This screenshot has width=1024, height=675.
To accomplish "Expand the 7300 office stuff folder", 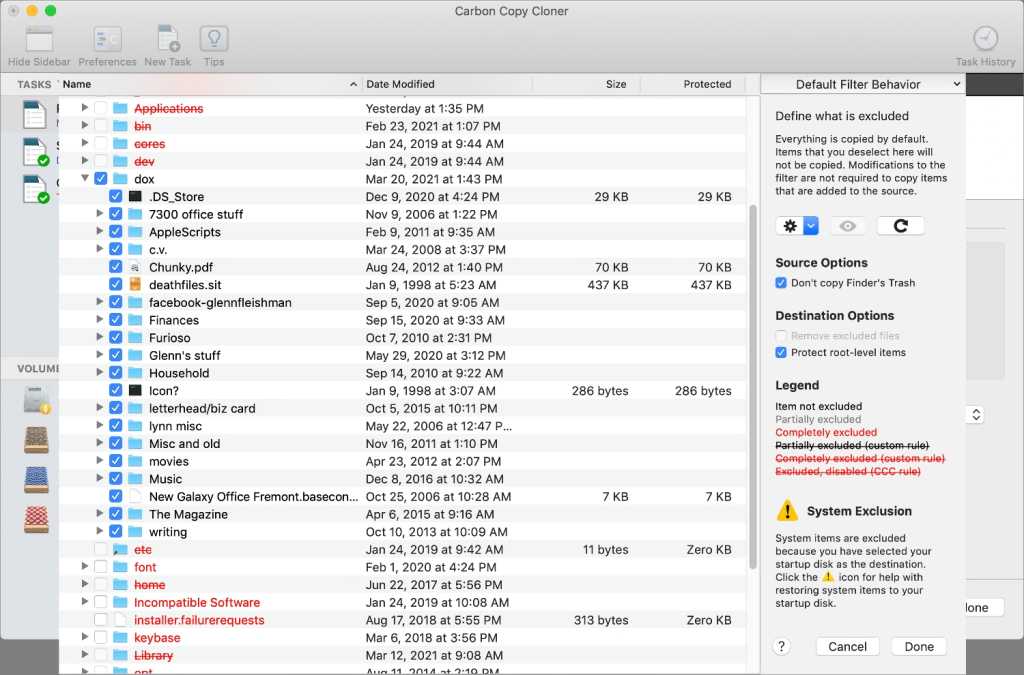I will [99, 213].
